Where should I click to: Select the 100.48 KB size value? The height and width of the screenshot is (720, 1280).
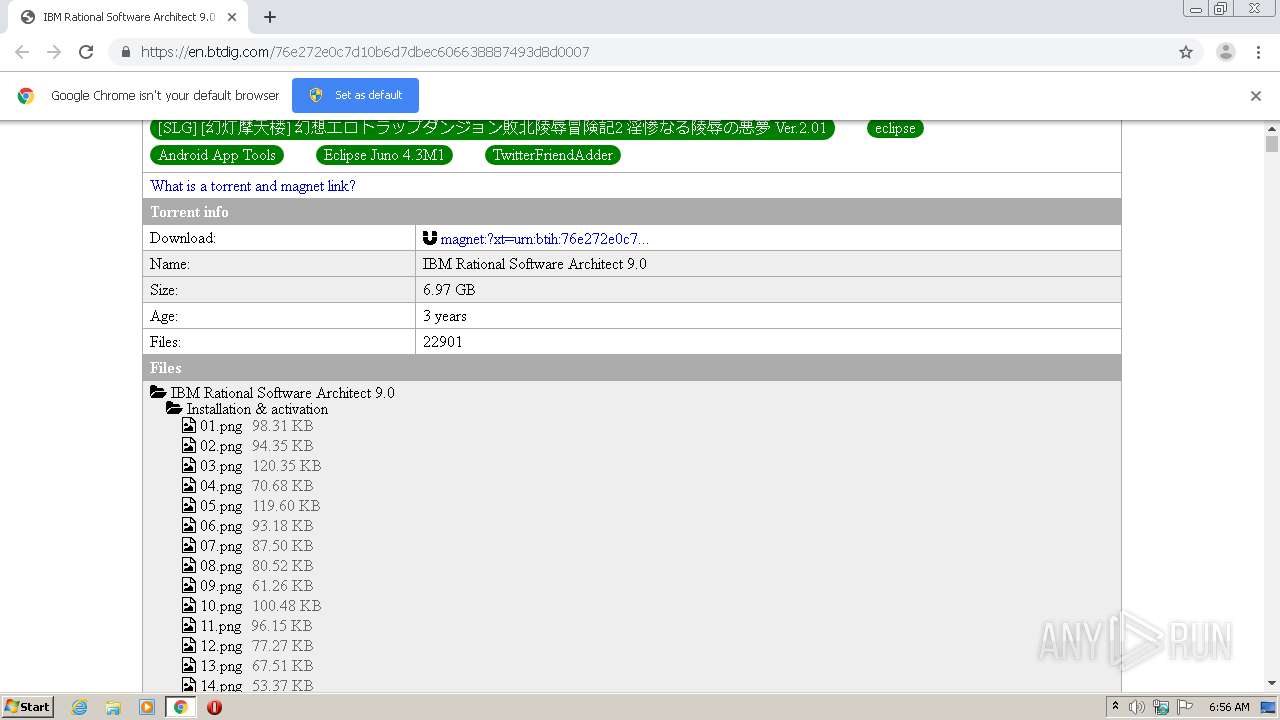click(x=286, y=606)
